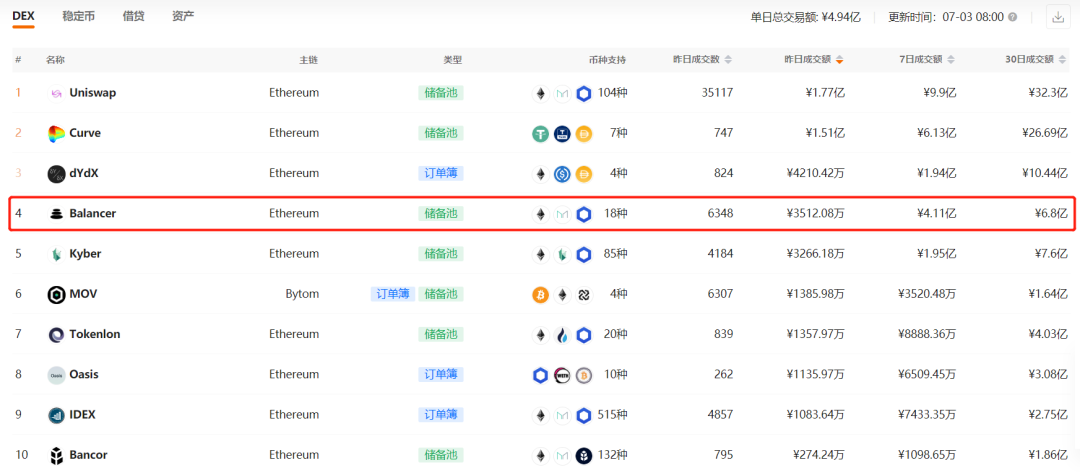Viewport: 1080px width, 473px height.
Task: Click the Uniswap logo icon
Action: click(56, 93)
